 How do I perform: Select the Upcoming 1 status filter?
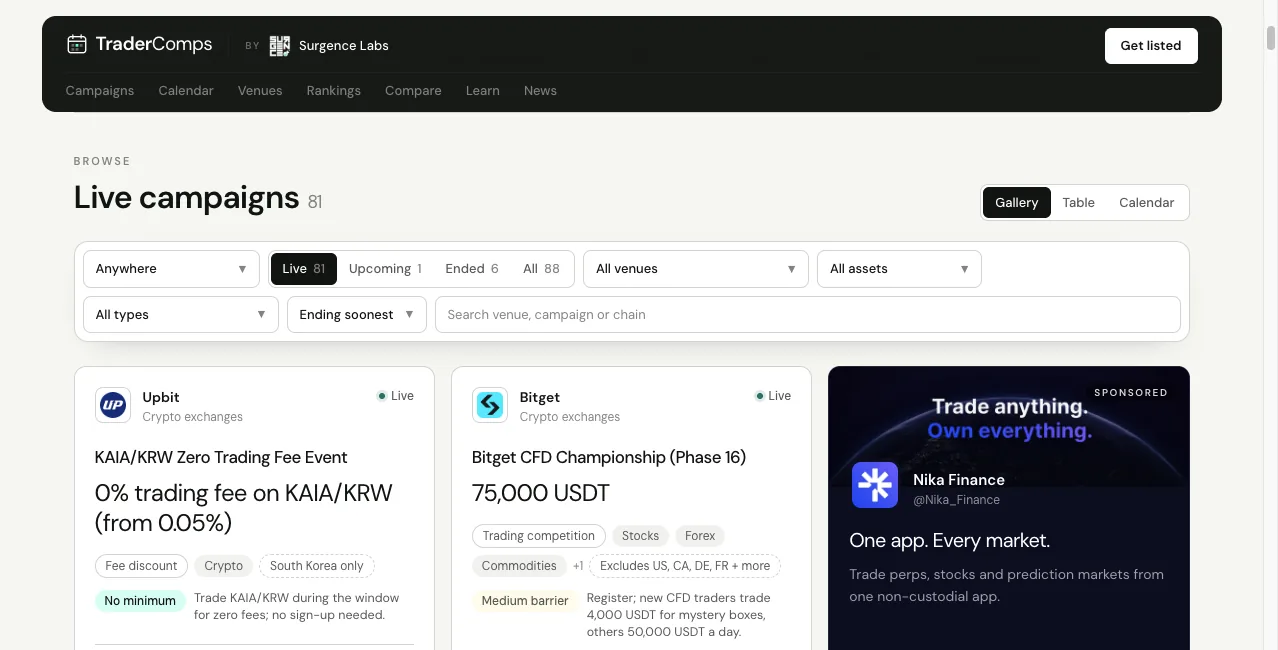(385, 269)
